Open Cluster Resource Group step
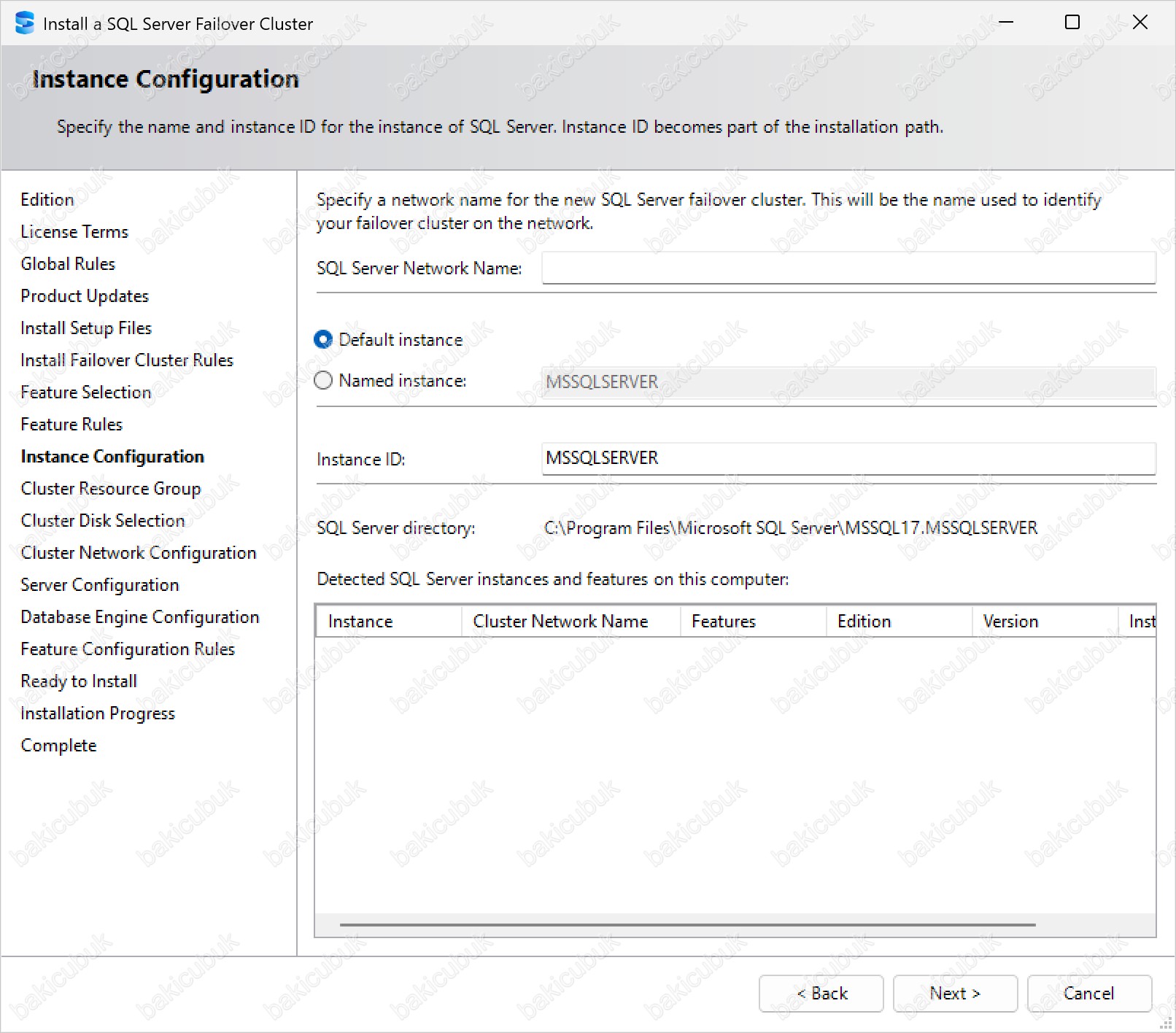Viewport: 1176px width, 1033px height. pos(111,489)
